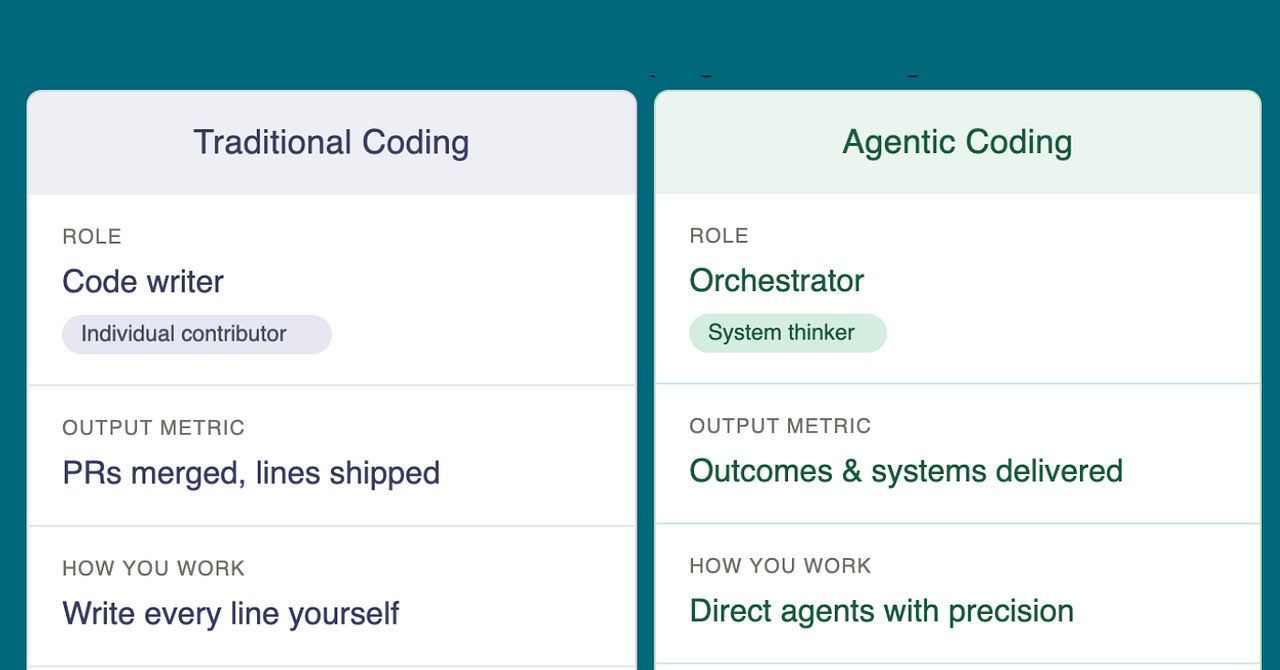Click Write every line yourself text
1280x670 pixels.
231,613
